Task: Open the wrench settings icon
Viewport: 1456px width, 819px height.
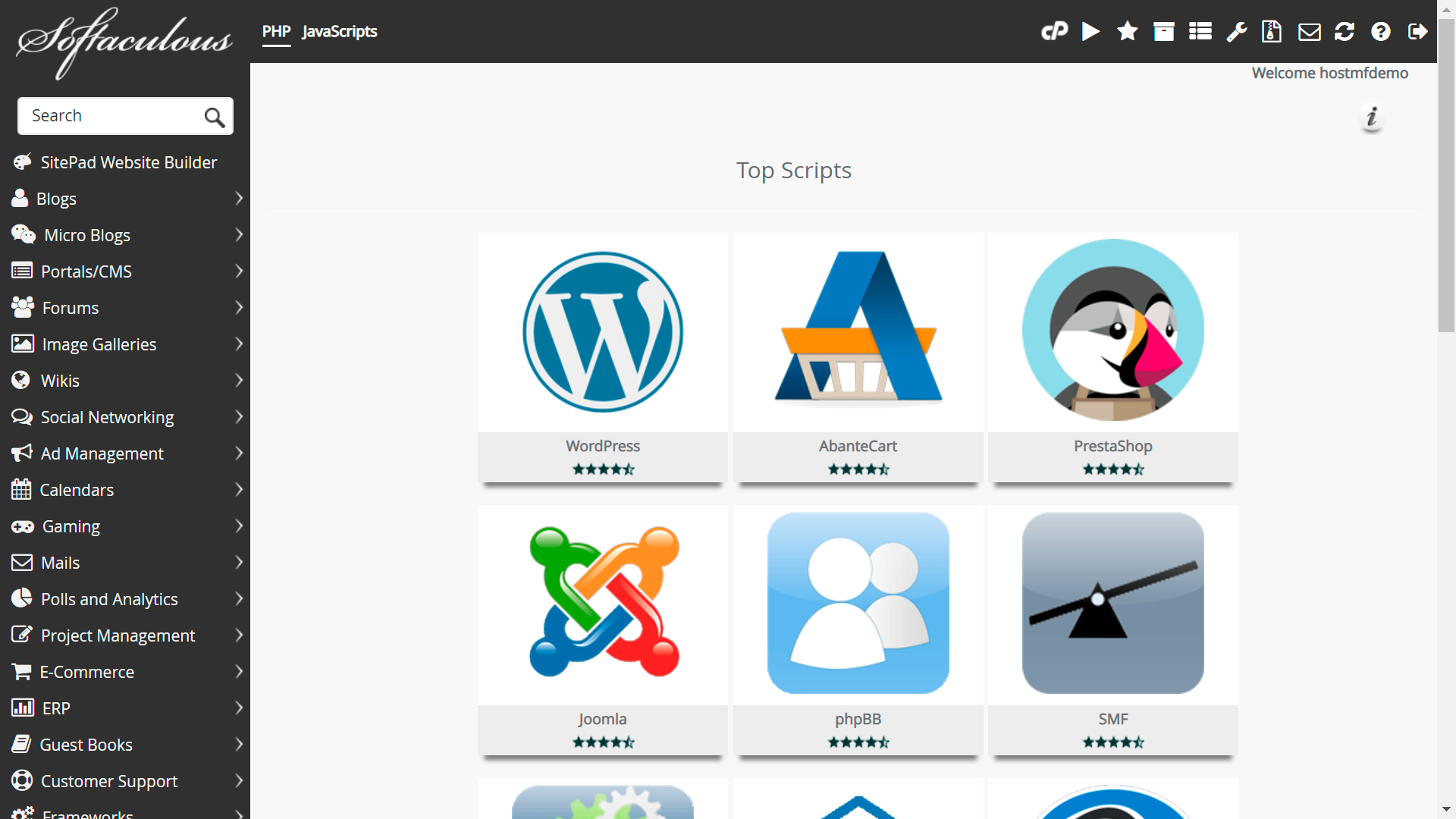Action: [1237, 31]
